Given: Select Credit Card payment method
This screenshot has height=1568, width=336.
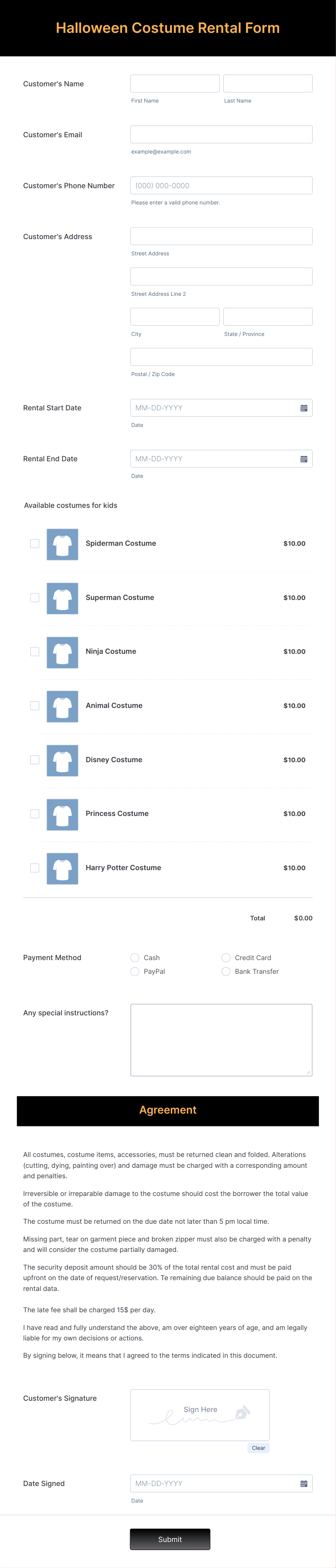Looking at the screenshot, I should 226,958.
